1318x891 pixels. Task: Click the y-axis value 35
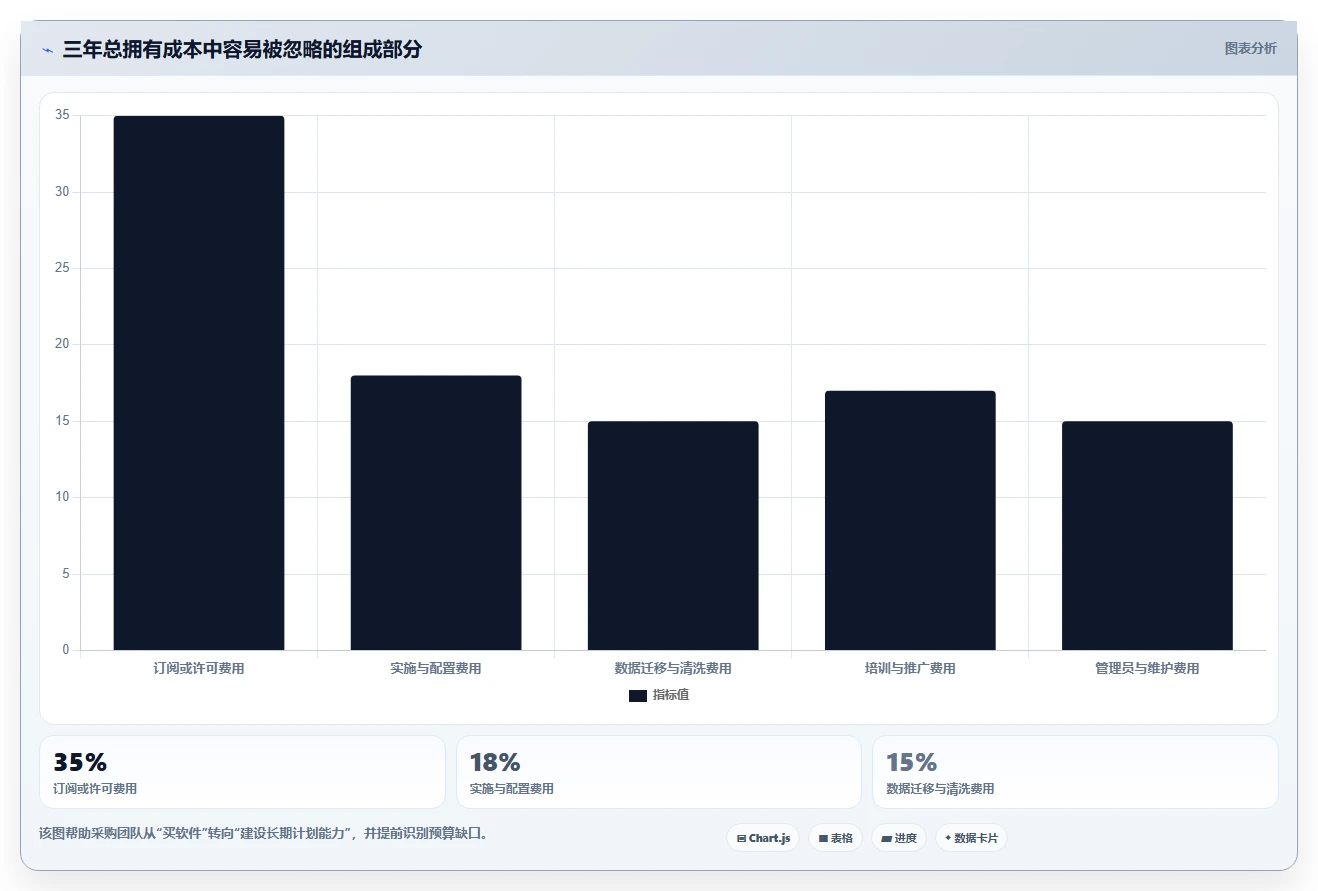point(62,115)
